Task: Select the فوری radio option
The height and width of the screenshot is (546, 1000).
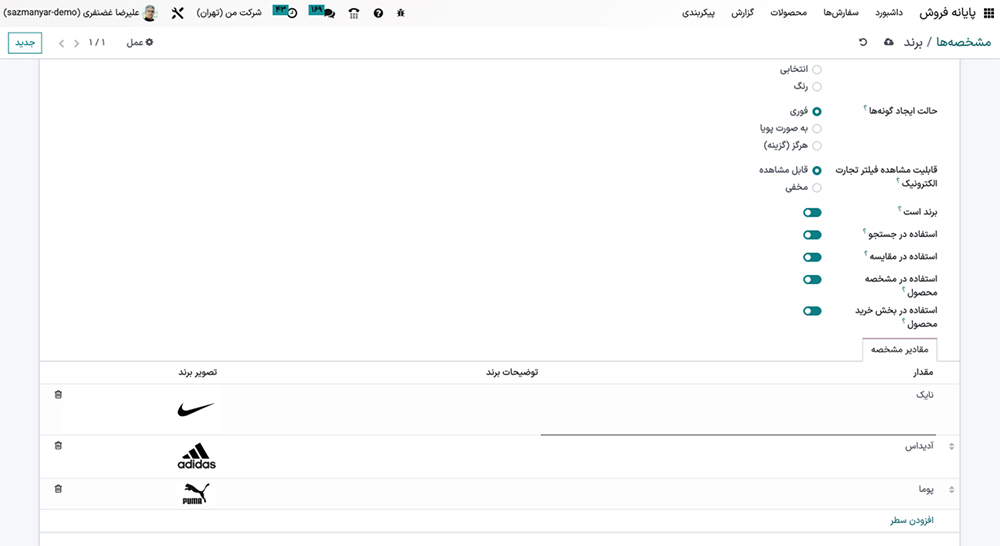Action: 817,112
